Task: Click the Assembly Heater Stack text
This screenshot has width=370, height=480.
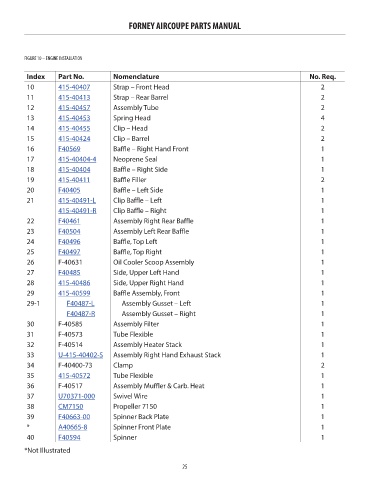Action: click(147, 345)
